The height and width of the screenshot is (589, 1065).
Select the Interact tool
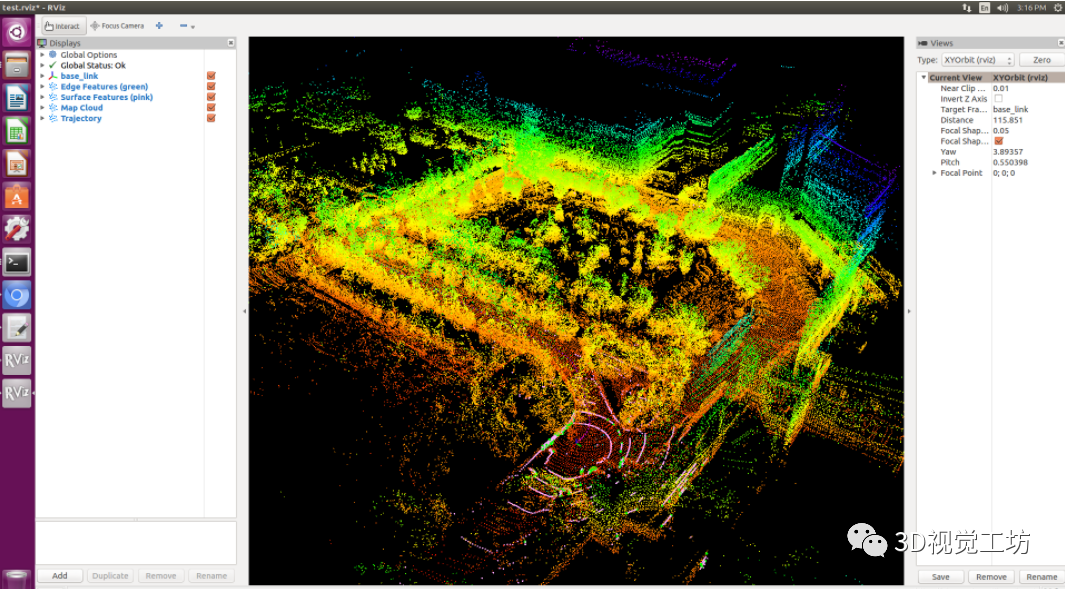click(63, 26)
